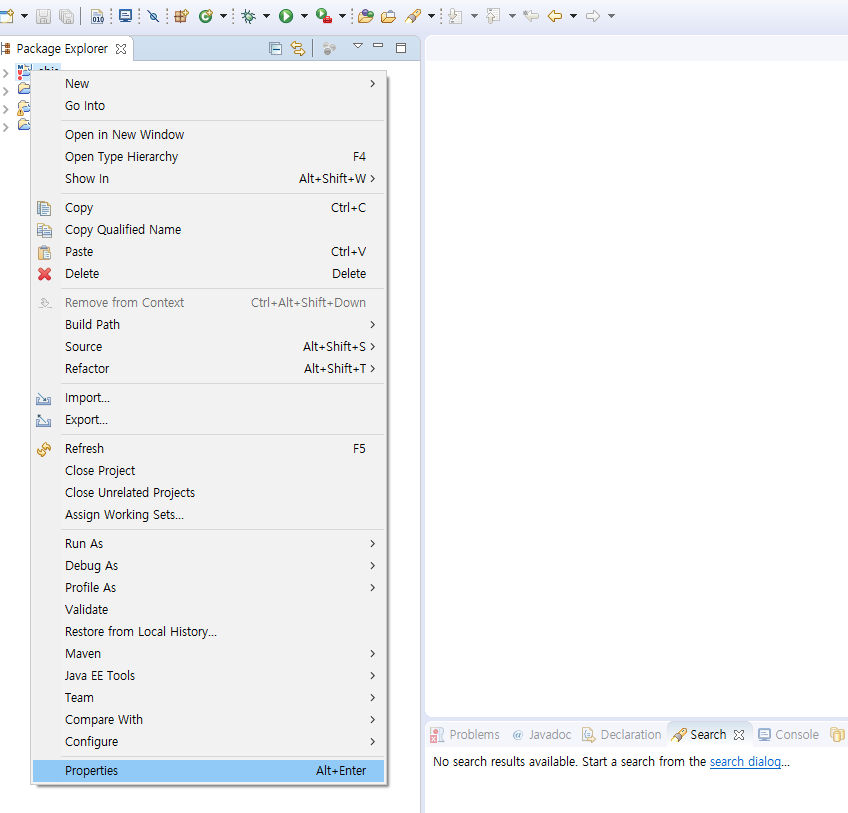The height and width of the screenshot is (813, 848).
Task: Click the Open Type toolbar icon
Action: (x=366, y=16)
